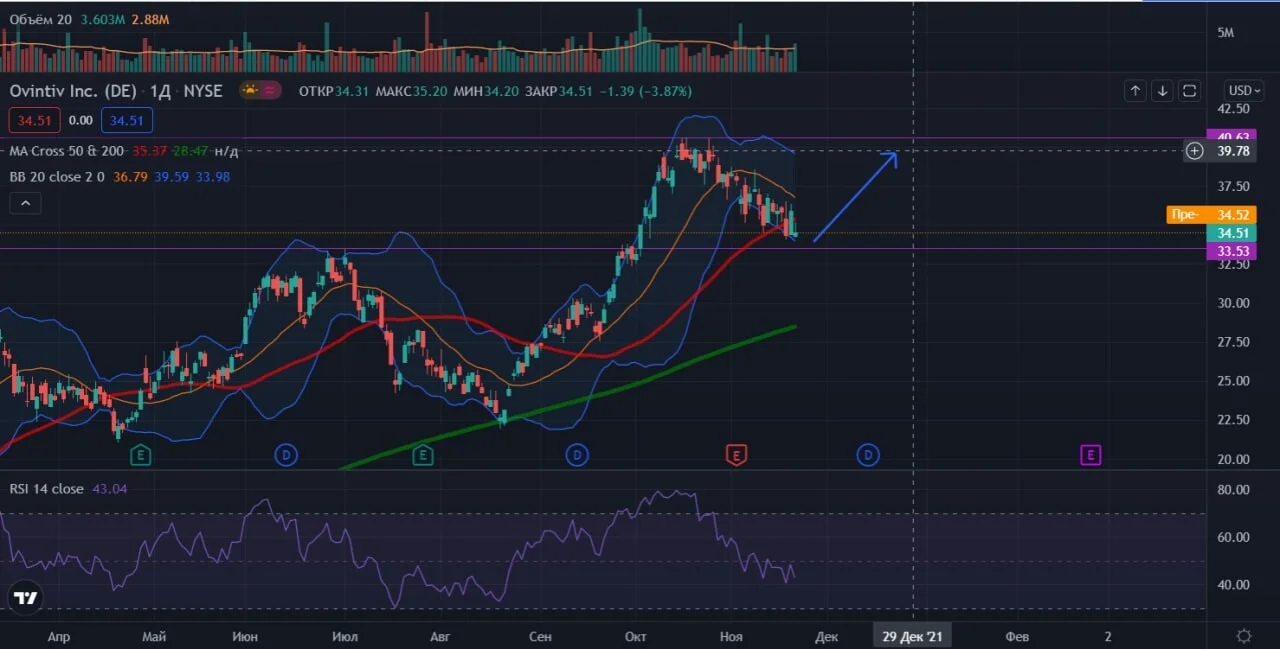
Task: Click the market status sun icon
Action: [x=249, y=91]
